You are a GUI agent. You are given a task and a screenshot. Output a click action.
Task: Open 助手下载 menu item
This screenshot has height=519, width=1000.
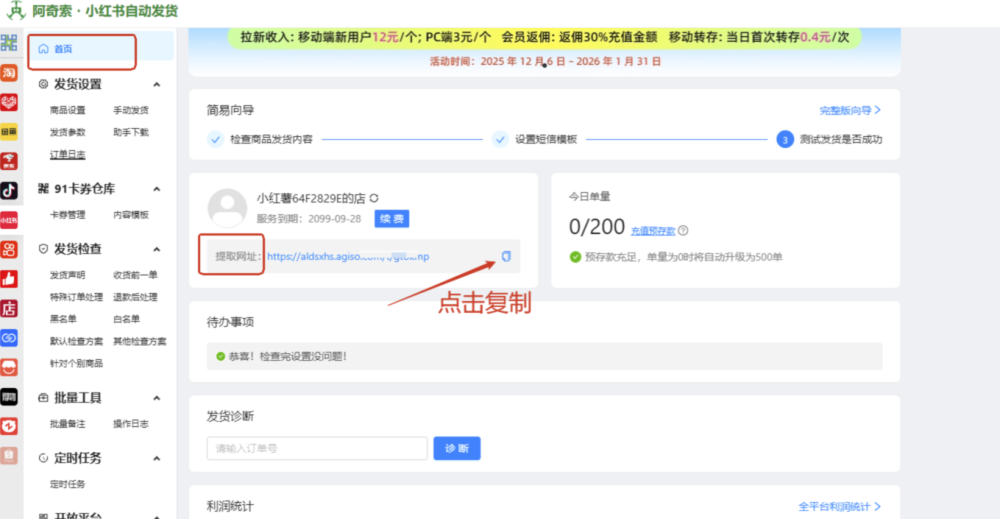coord(131,132)
